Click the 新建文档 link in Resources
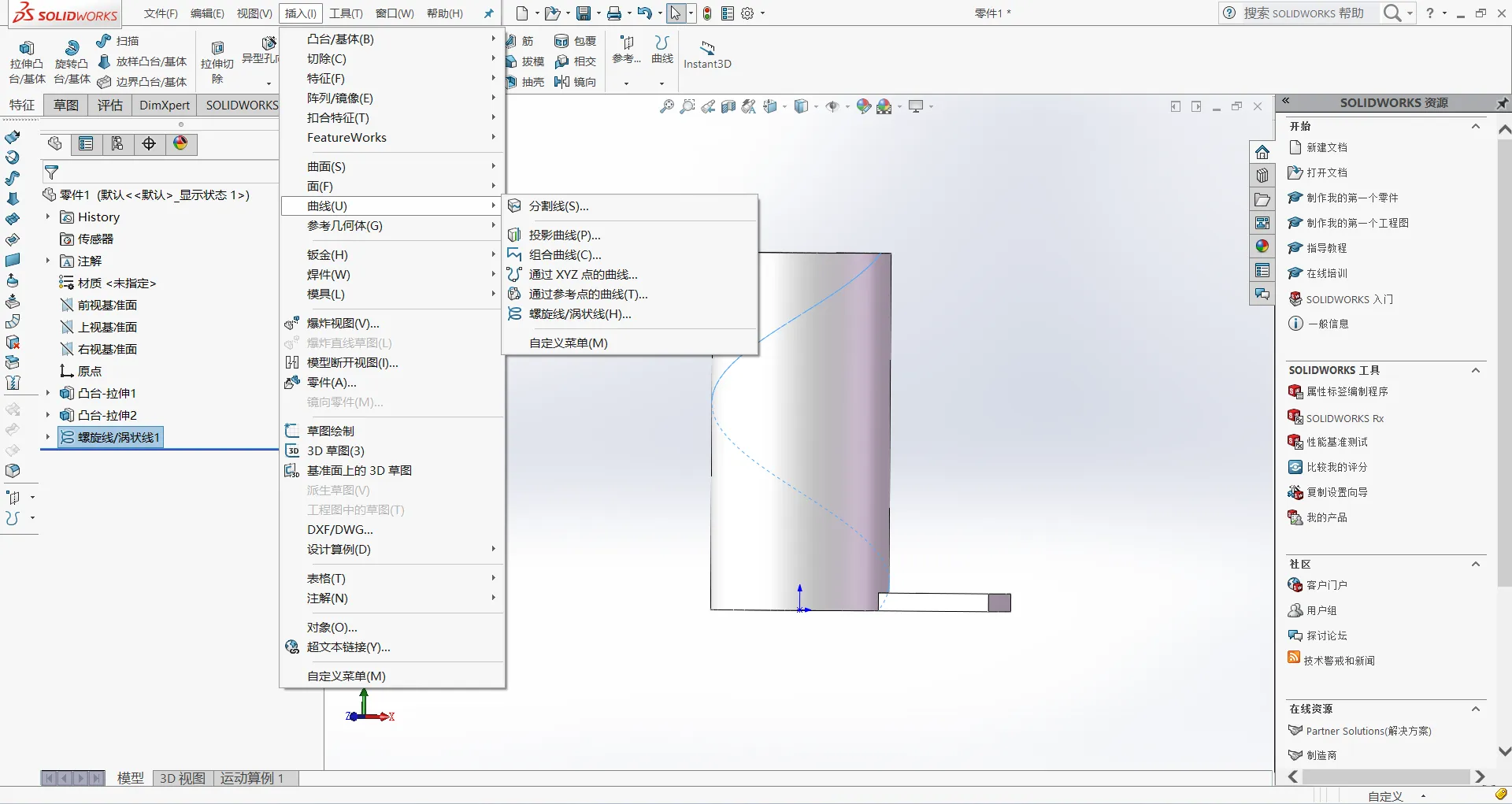Viewport: 1512px width, 804px height. (1327, 147)
